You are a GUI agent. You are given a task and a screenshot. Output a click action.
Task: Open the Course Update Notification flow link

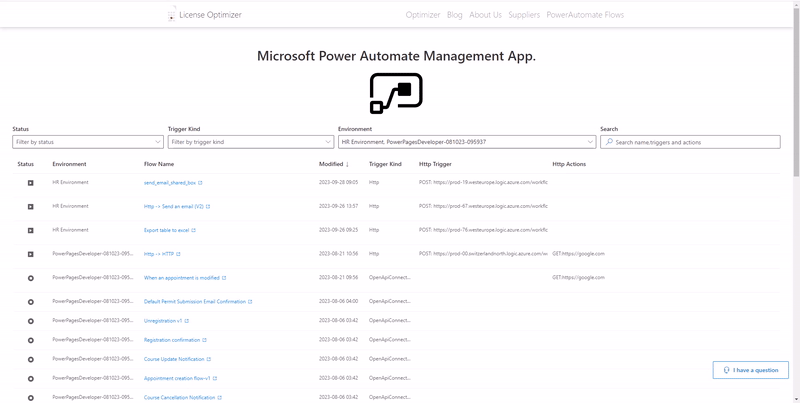coord(174,359)
